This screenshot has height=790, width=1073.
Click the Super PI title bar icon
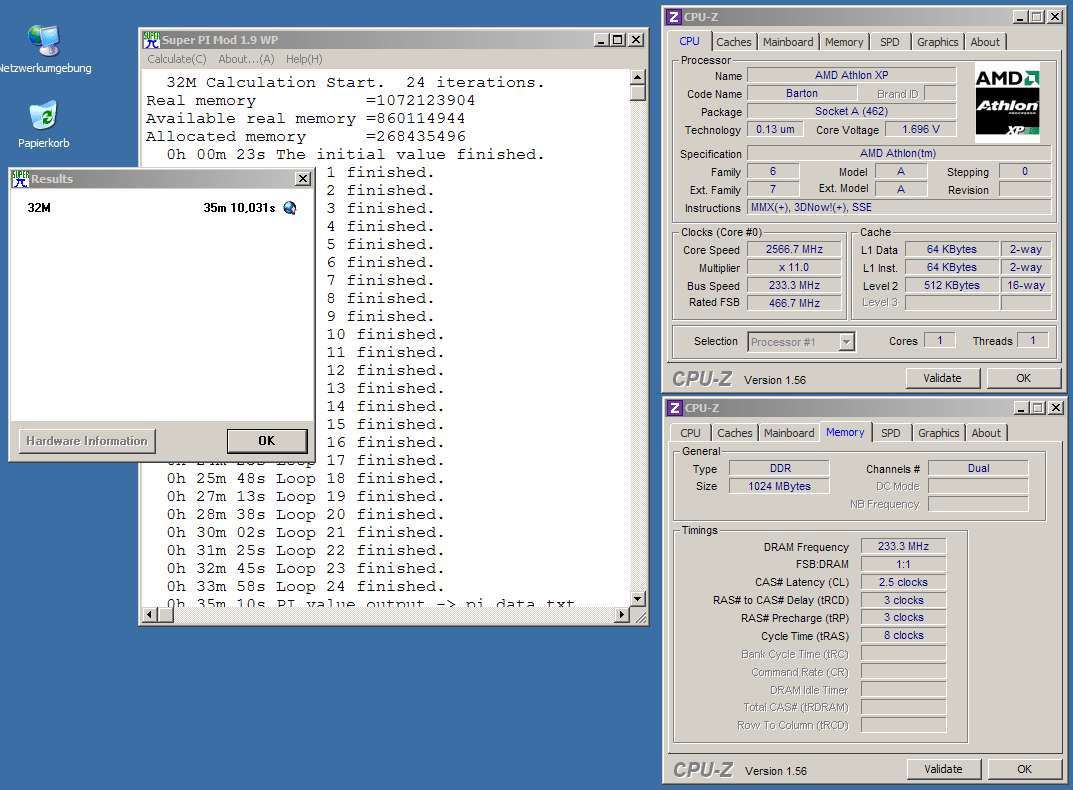151,40
